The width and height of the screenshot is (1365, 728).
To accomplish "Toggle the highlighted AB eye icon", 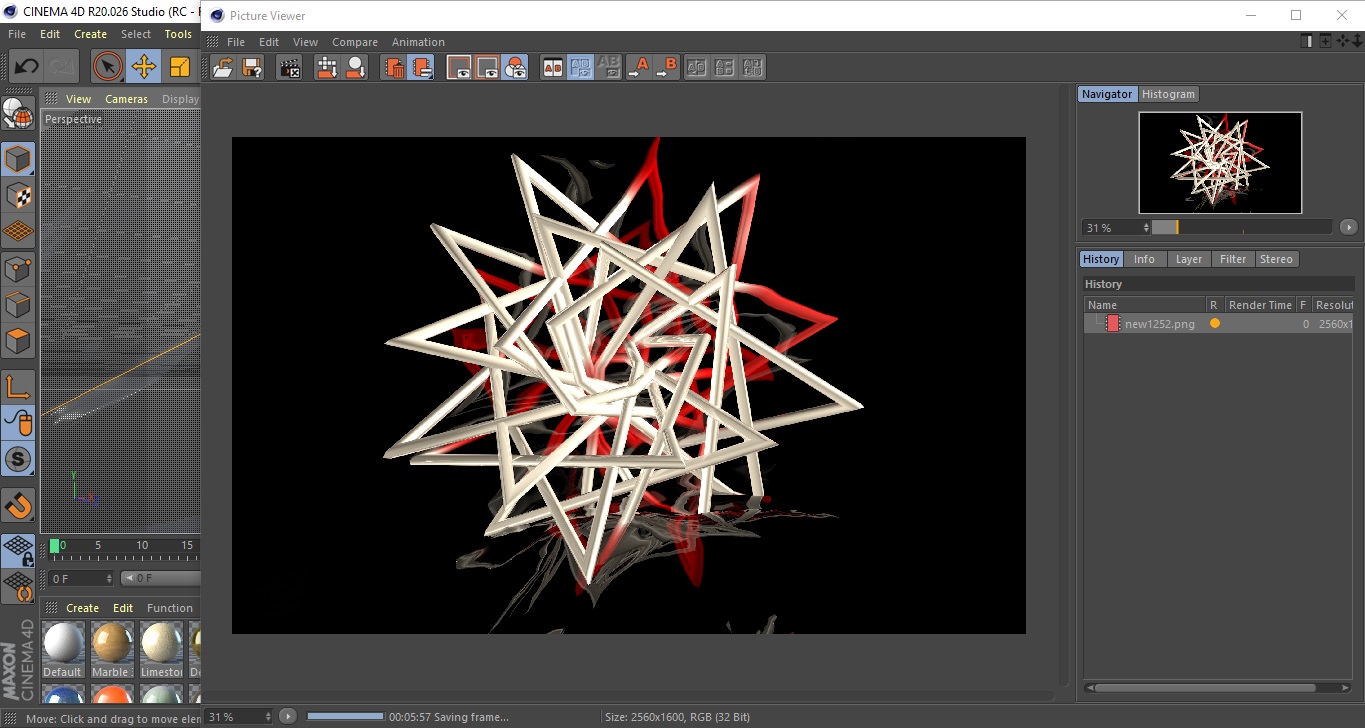I will point(580,67).
